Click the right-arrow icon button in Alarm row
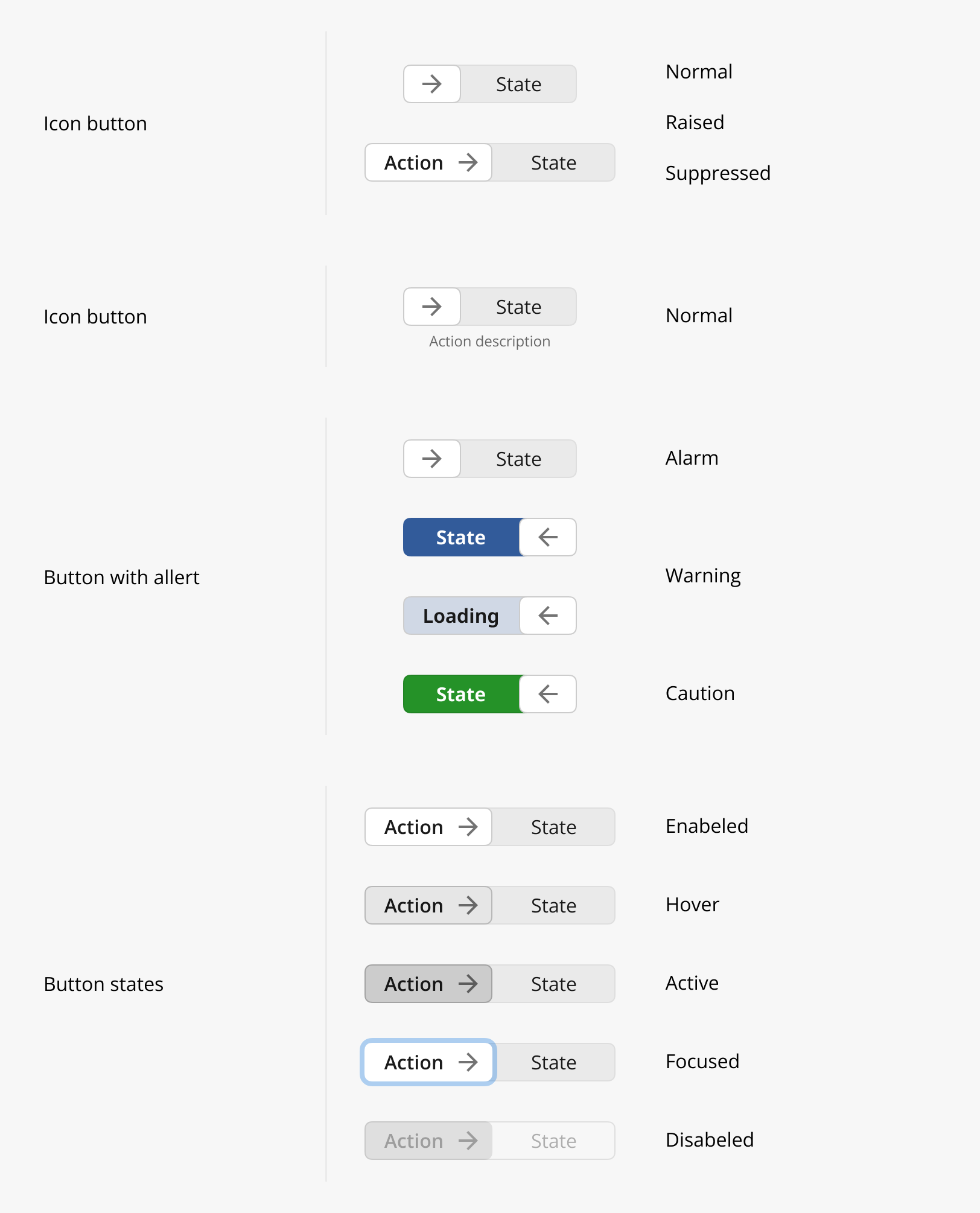Image resolution: width=980 pixels, height=1213 pixels. pos(432,459)
